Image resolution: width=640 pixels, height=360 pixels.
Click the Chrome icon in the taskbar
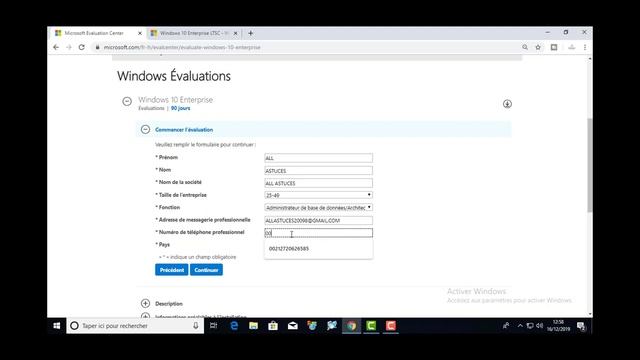click(351, 326)
